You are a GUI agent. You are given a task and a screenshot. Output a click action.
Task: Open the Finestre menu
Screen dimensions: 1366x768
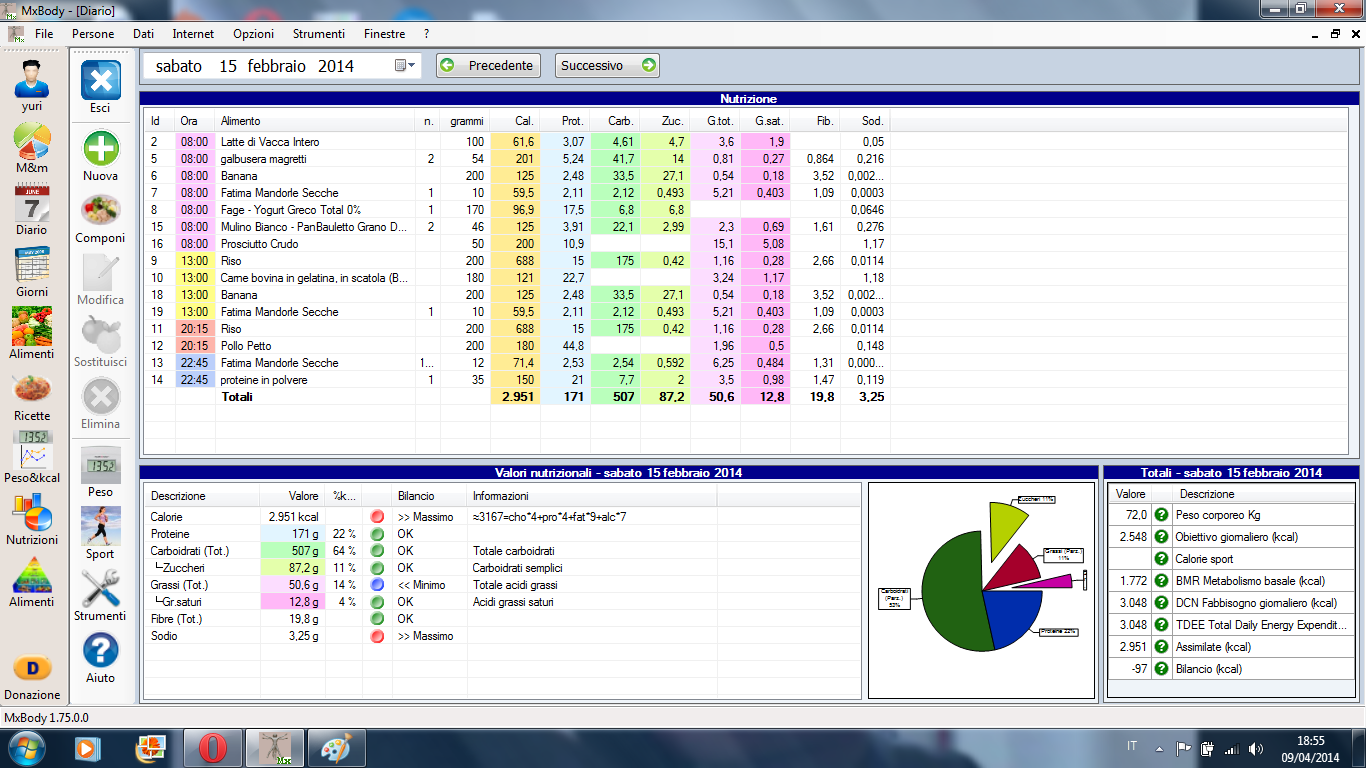(x=384, y=34)
